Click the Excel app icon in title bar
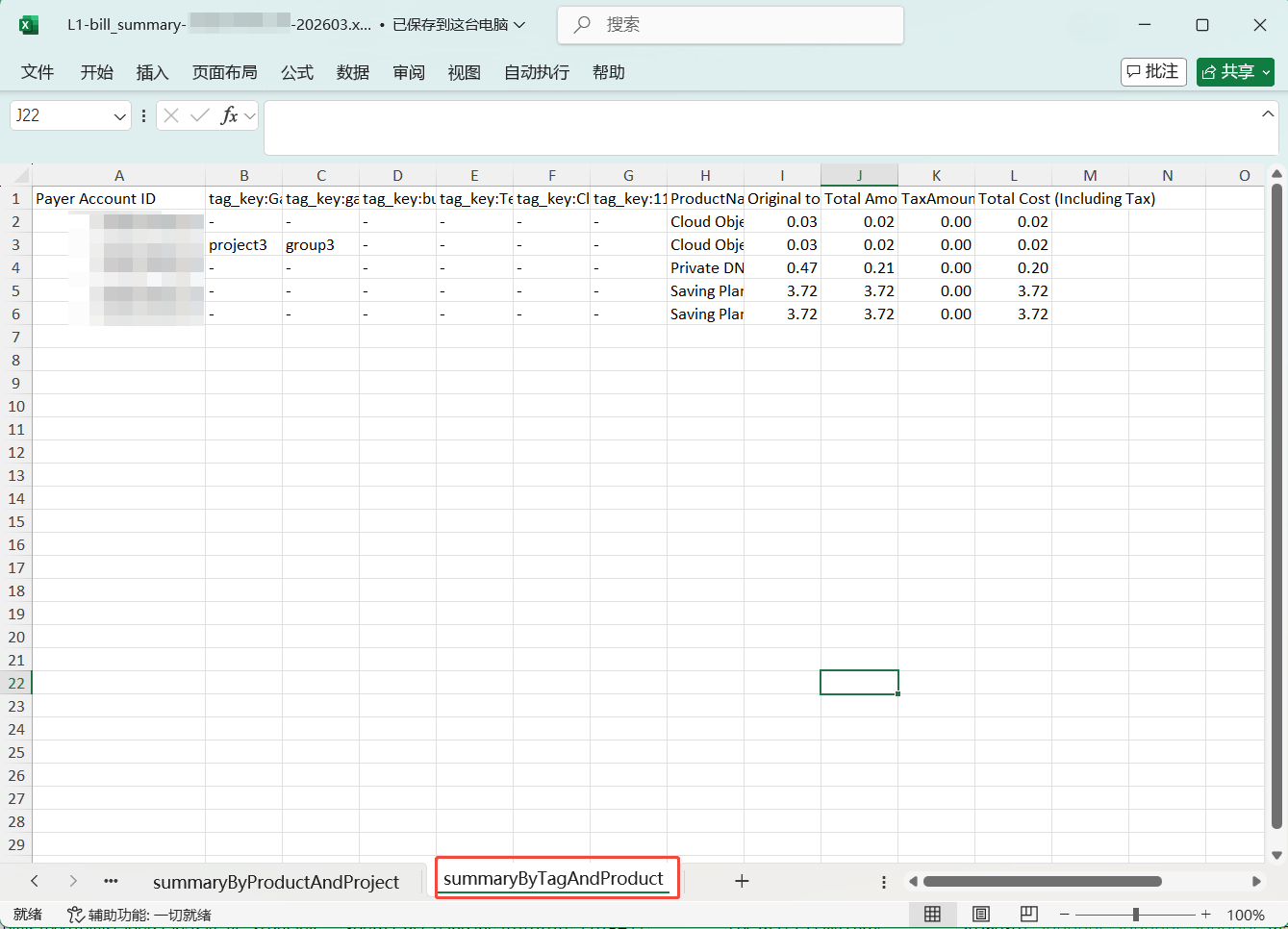The height and width of the screenshot is (929, 1288). coord(29,25)
